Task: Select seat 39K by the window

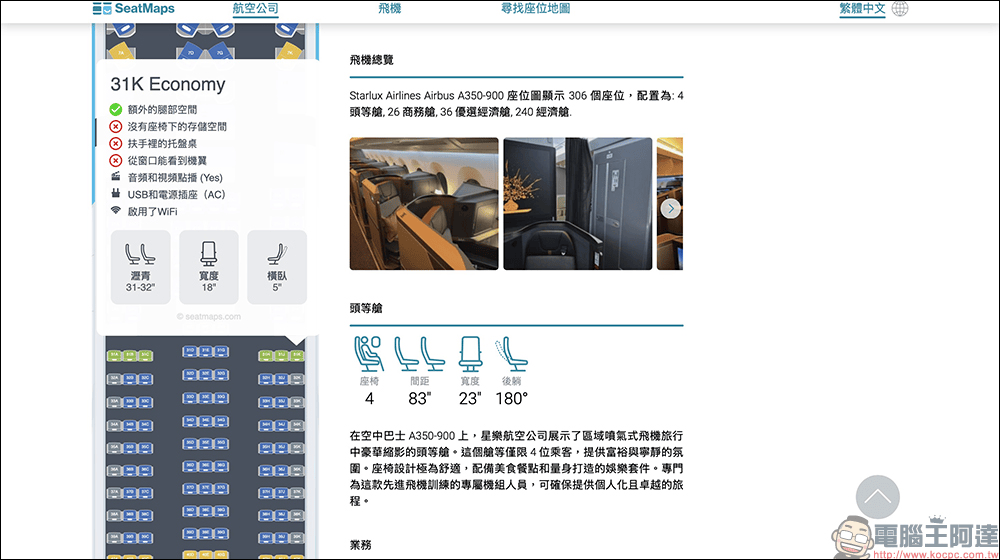Action: (297, 538)
